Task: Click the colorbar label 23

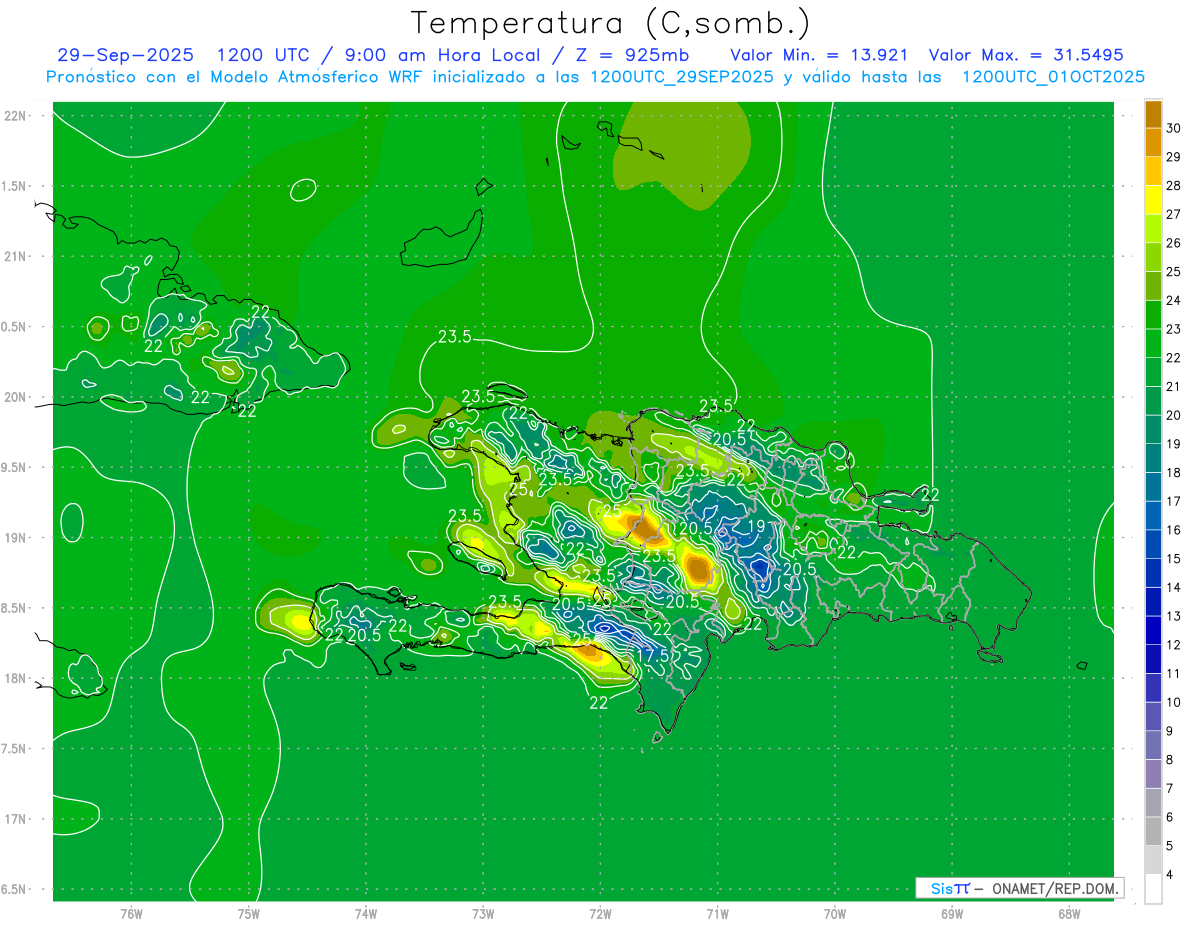Action: [1173, 329]
